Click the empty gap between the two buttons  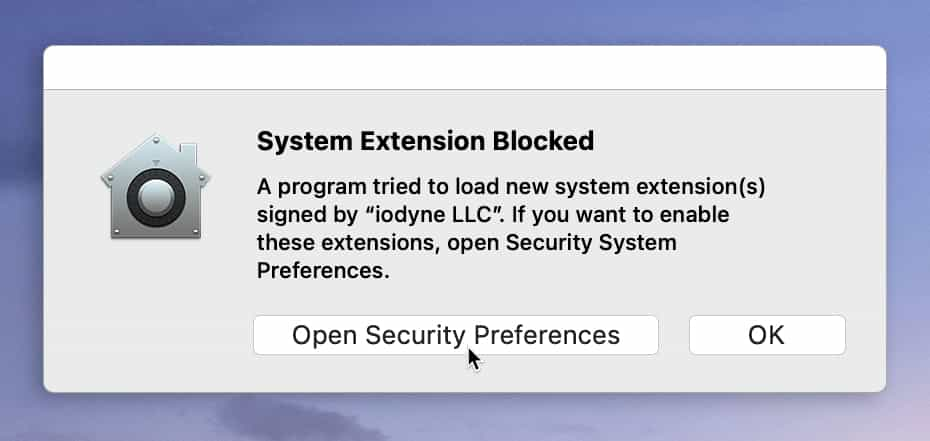tap(673, 335)
